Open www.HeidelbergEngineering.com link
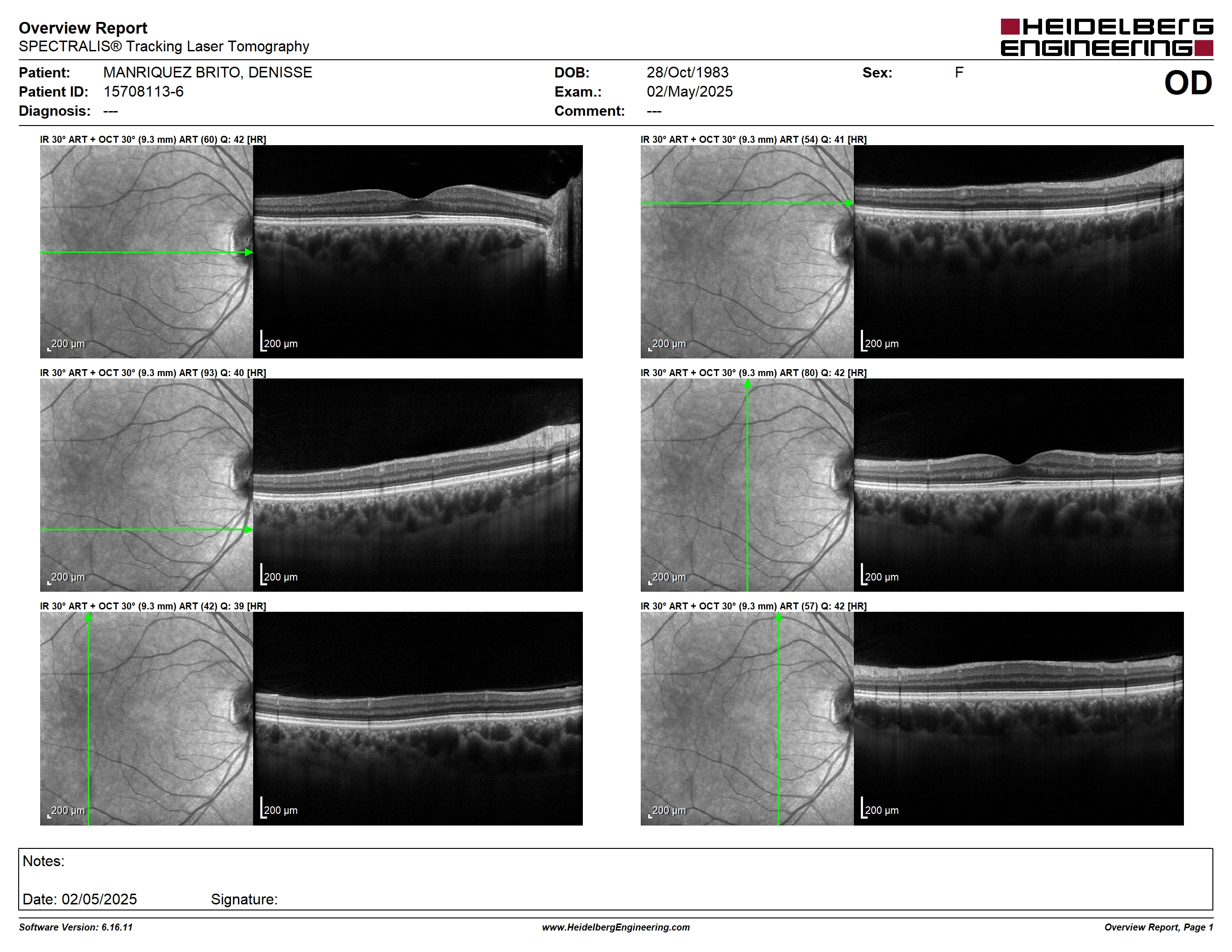The height and width of the screenshot is (952, 1232). tap(616, 927)
